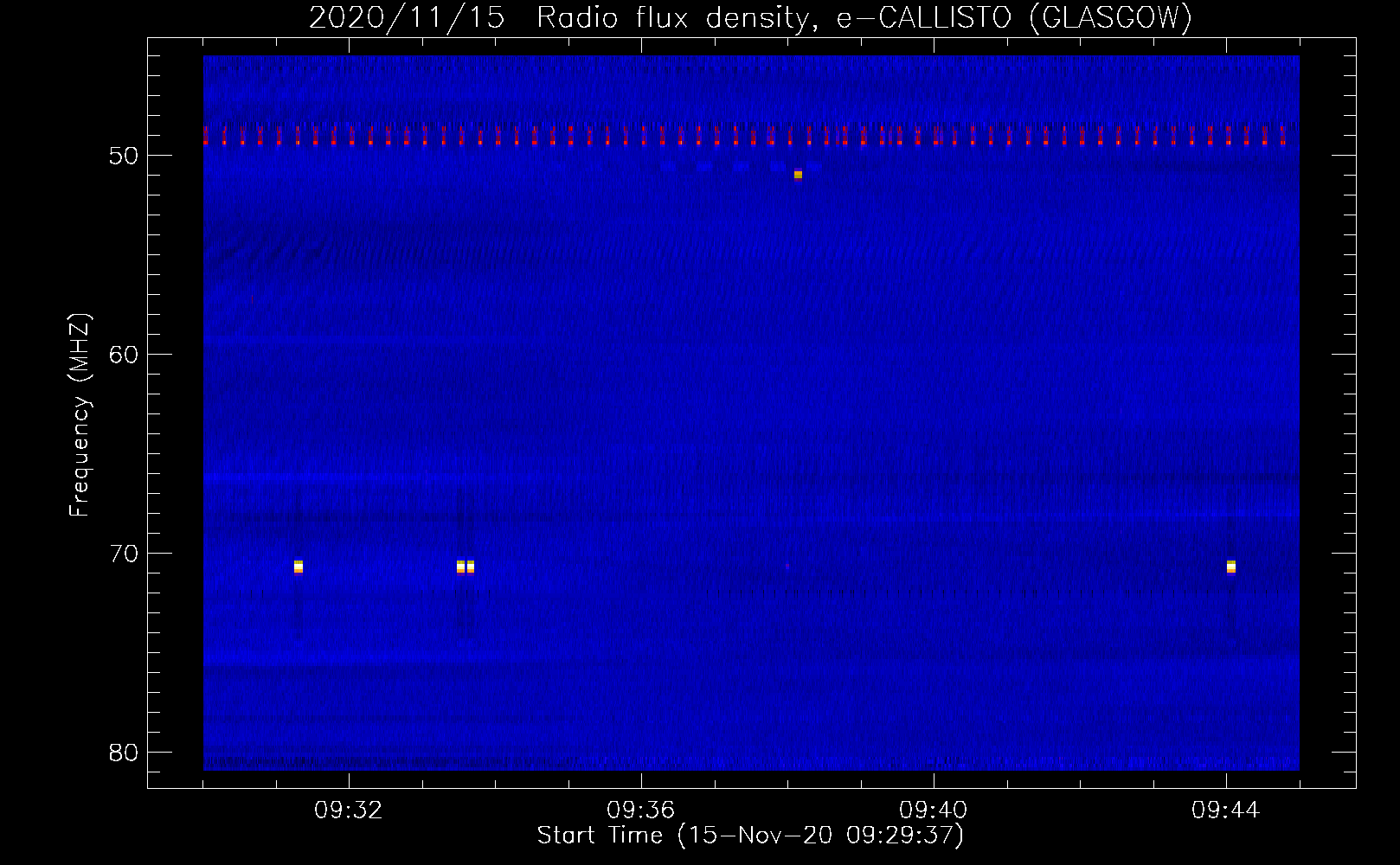Click the bright burst near 09:44 at 71 MHz
This screenshot has height=865, width=1400.
(1231, 567)
